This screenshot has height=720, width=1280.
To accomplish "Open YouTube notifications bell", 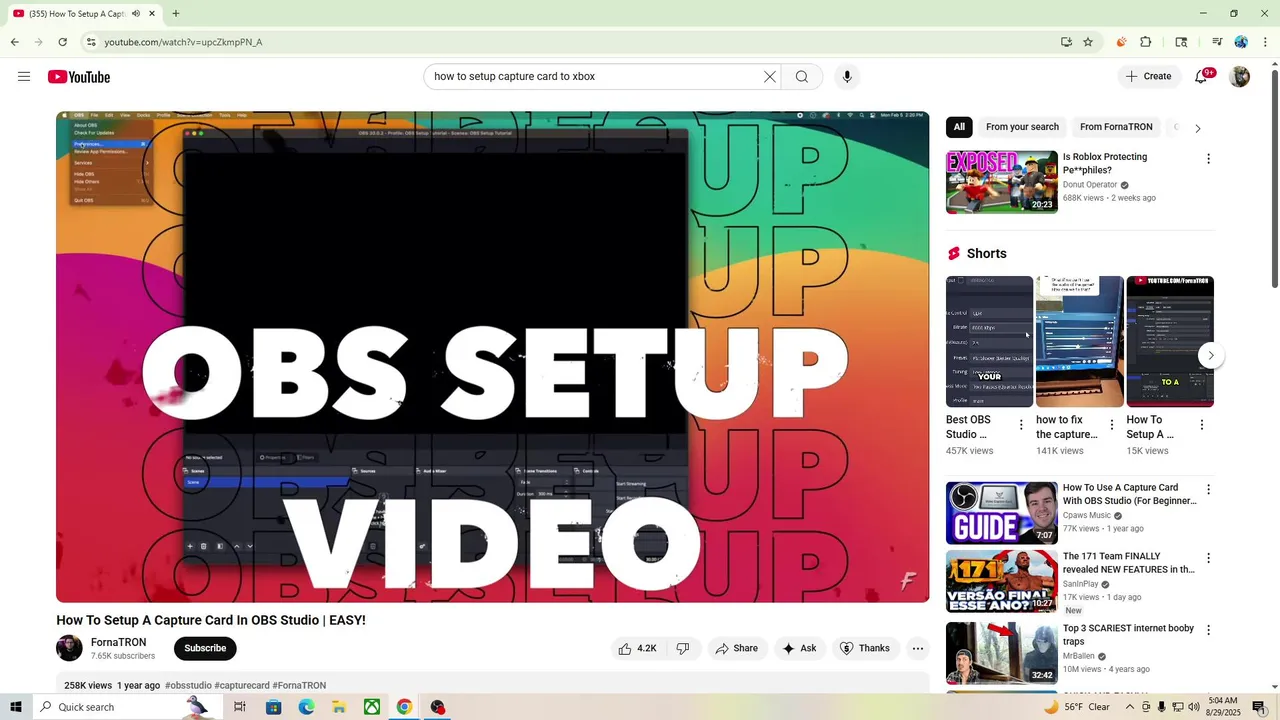I will 1202,77.
